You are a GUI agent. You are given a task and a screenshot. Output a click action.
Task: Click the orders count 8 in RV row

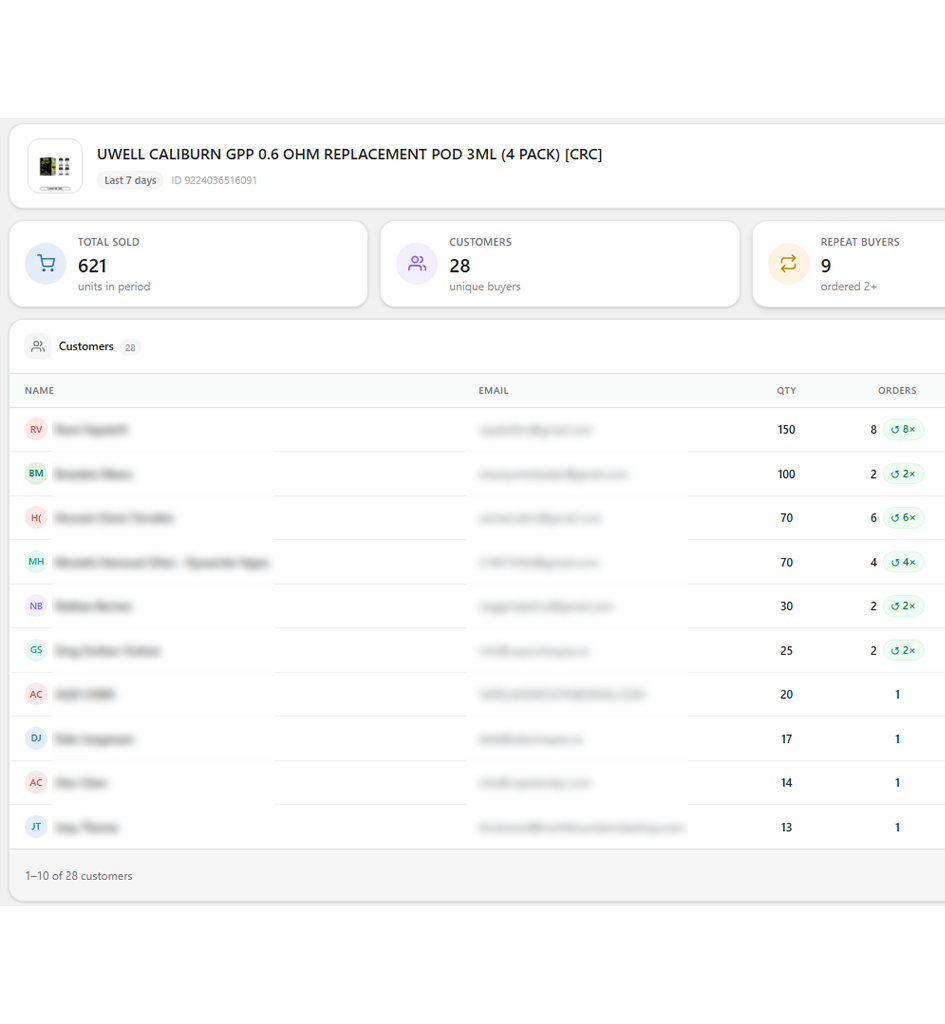tap(873, 430)
